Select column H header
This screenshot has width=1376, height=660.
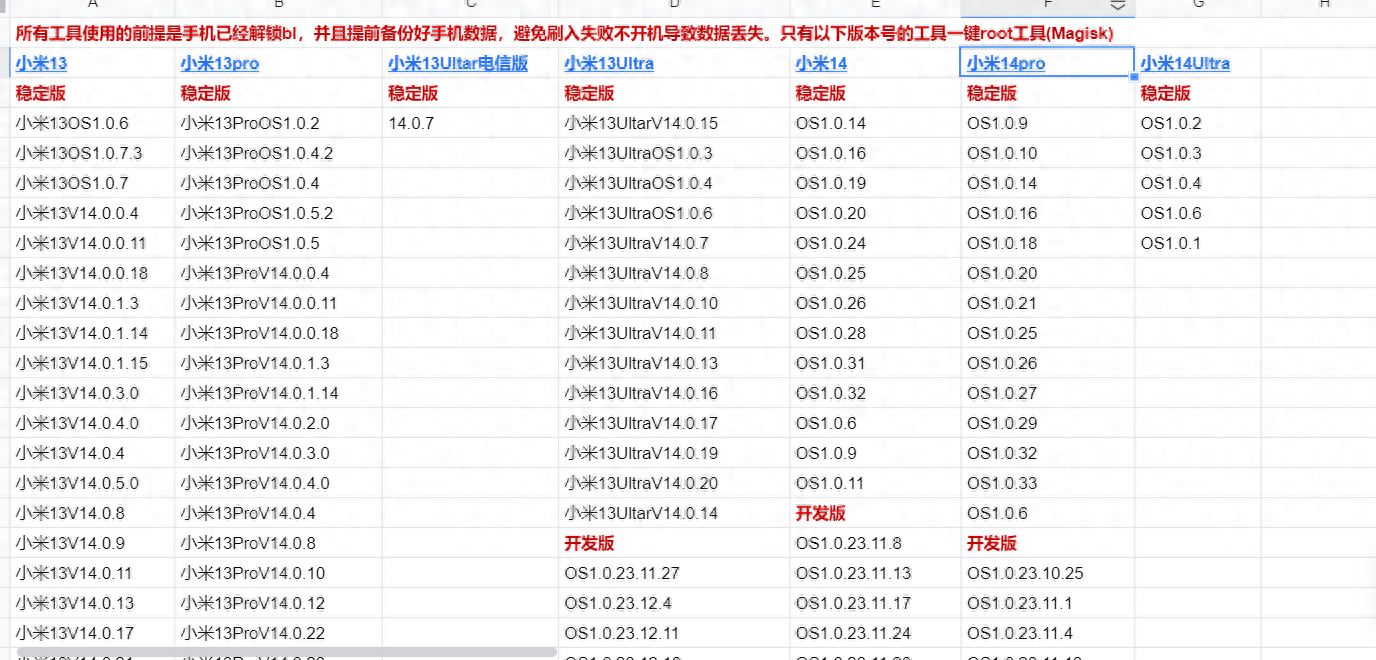pyautogui.click(x=1324, y=6)
